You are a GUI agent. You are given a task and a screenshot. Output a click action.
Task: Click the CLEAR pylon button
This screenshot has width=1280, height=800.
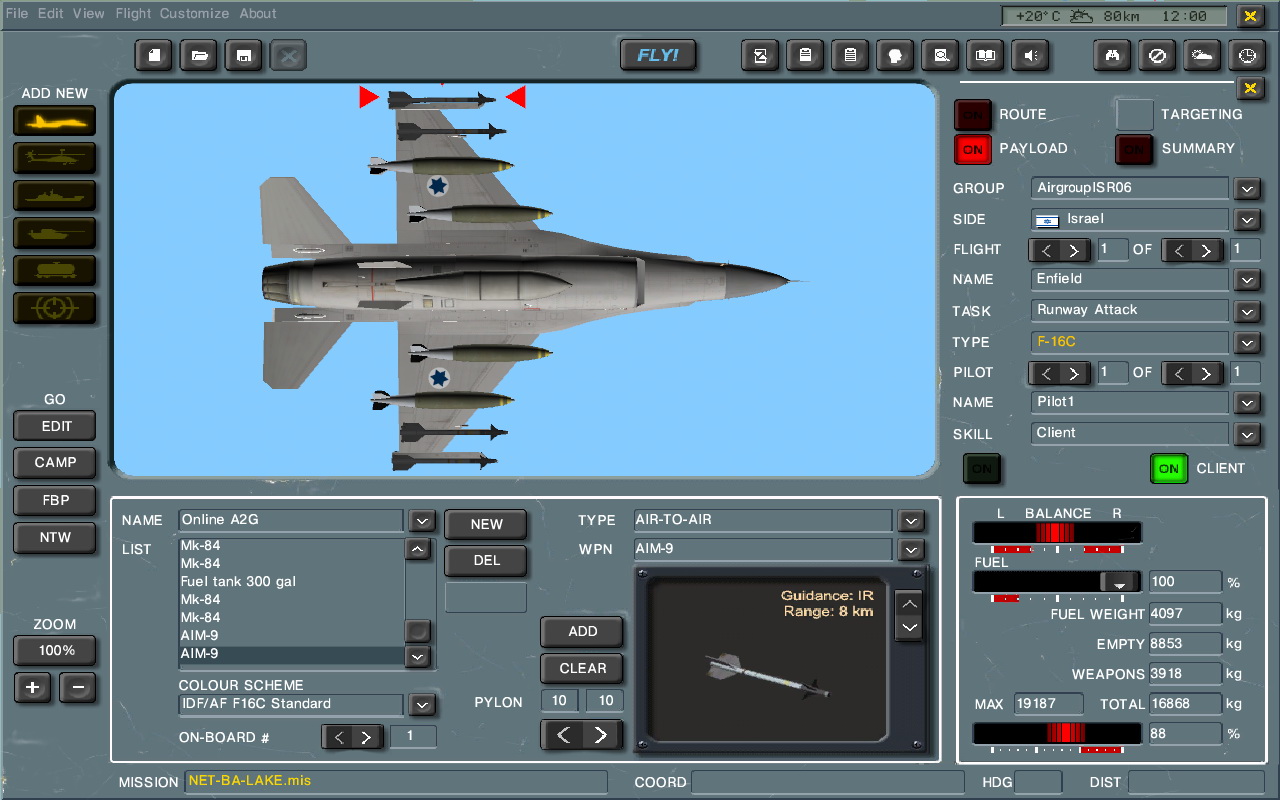(582, 668)
